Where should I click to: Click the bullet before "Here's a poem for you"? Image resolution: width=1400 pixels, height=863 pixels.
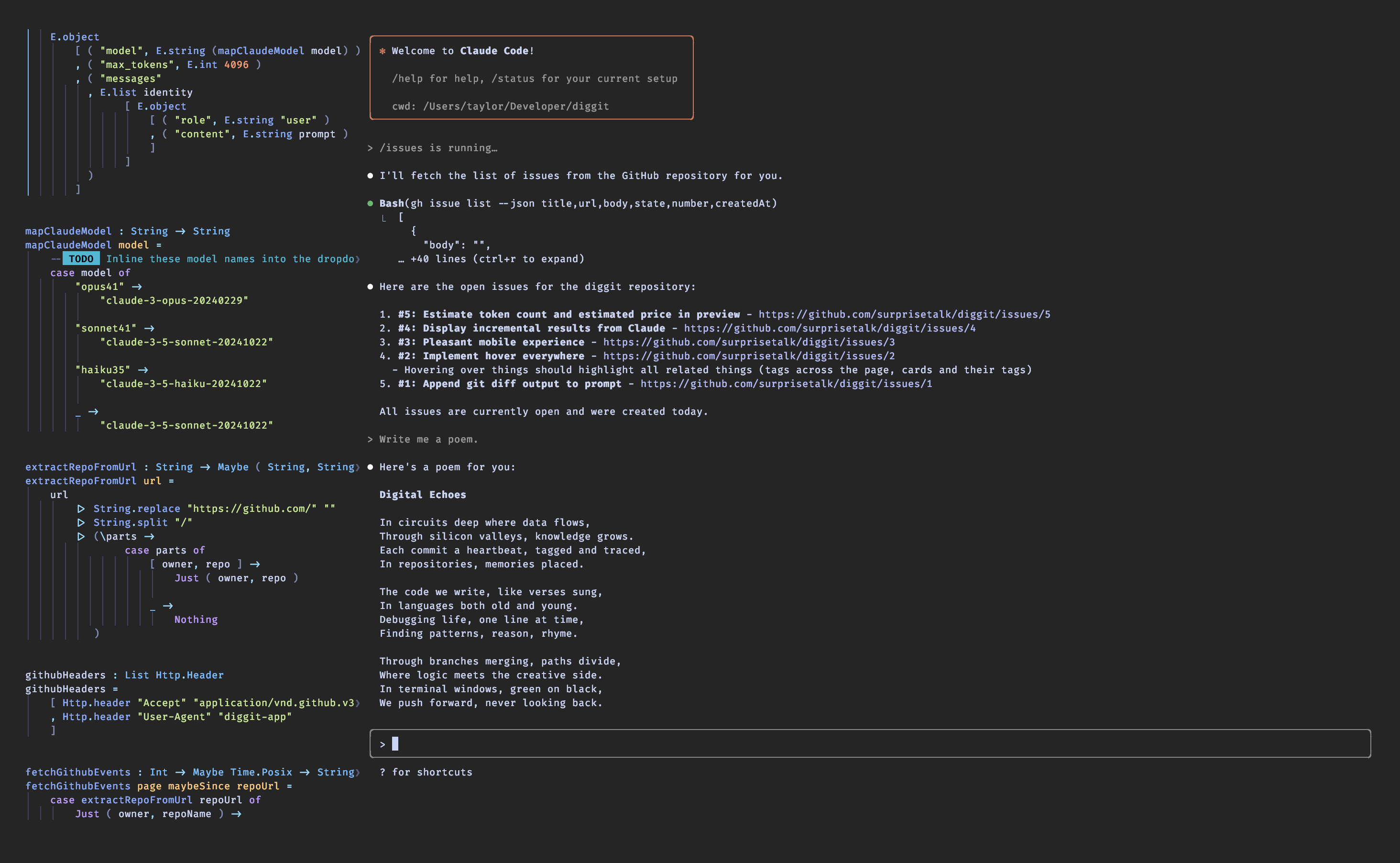[371, 466]
